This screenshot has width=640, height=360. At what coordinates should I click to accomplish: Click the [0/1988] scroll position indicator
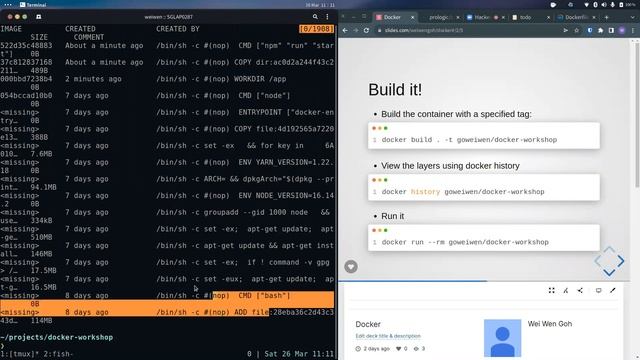coord(316,29)
